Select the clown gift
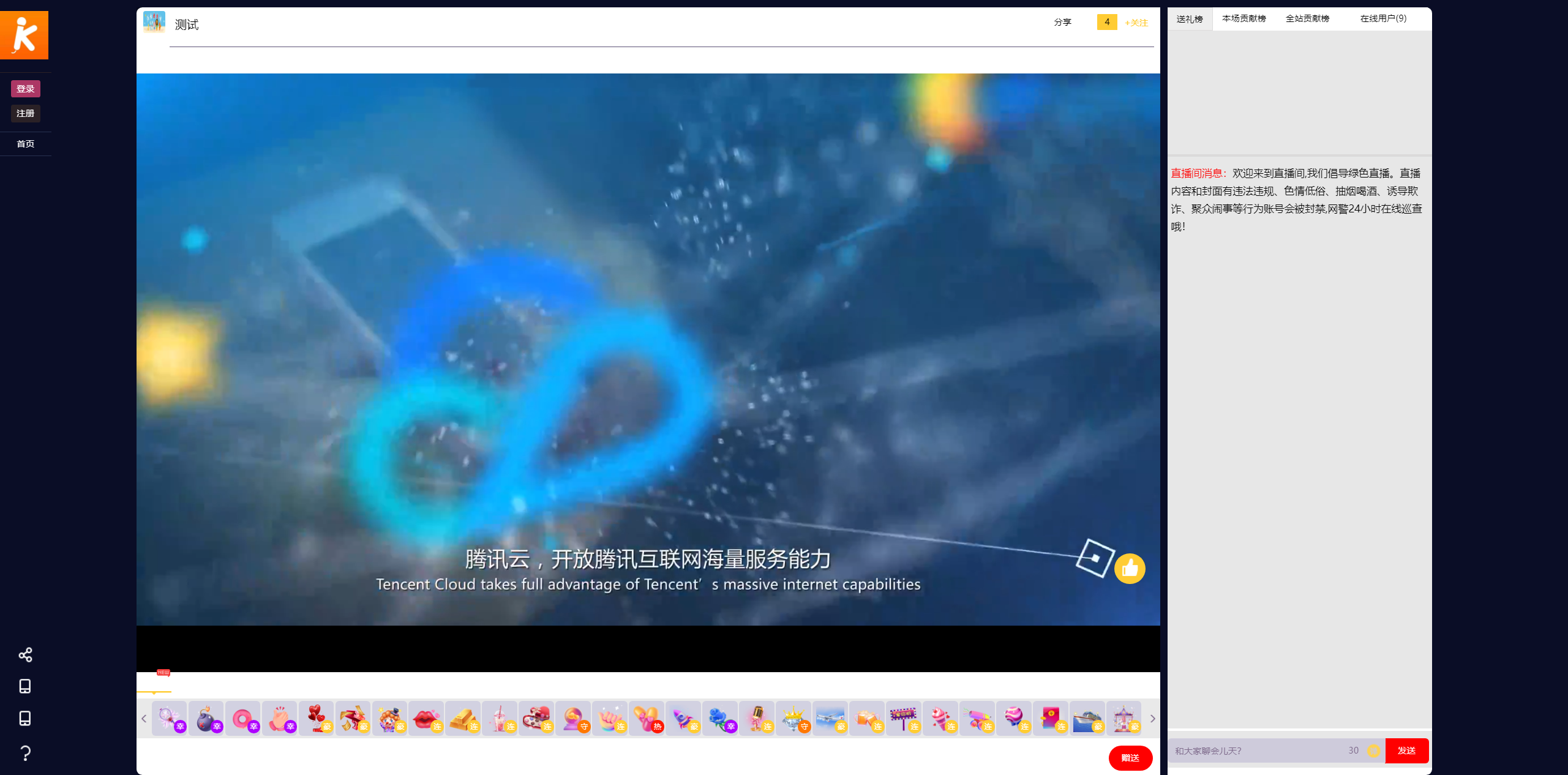Screen dimensions: 1568x775 point(389,718)
